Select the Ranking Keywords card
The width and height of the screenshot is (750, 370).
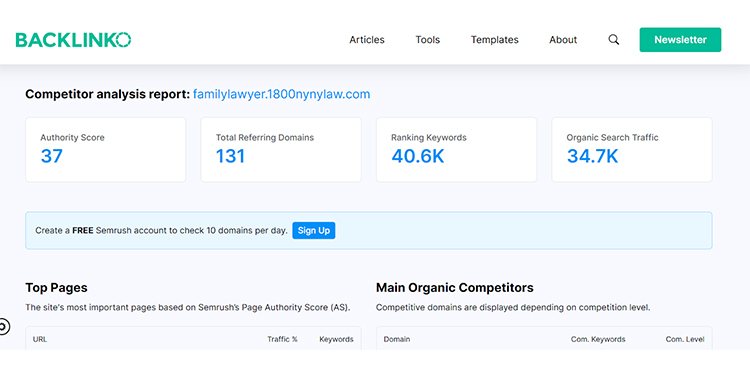coord(456,150)
